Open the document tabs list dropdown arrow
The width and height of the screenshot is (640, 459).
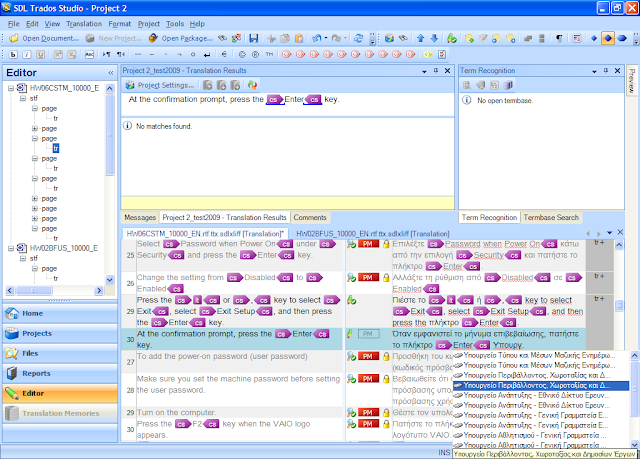click(x=609, y=233)
